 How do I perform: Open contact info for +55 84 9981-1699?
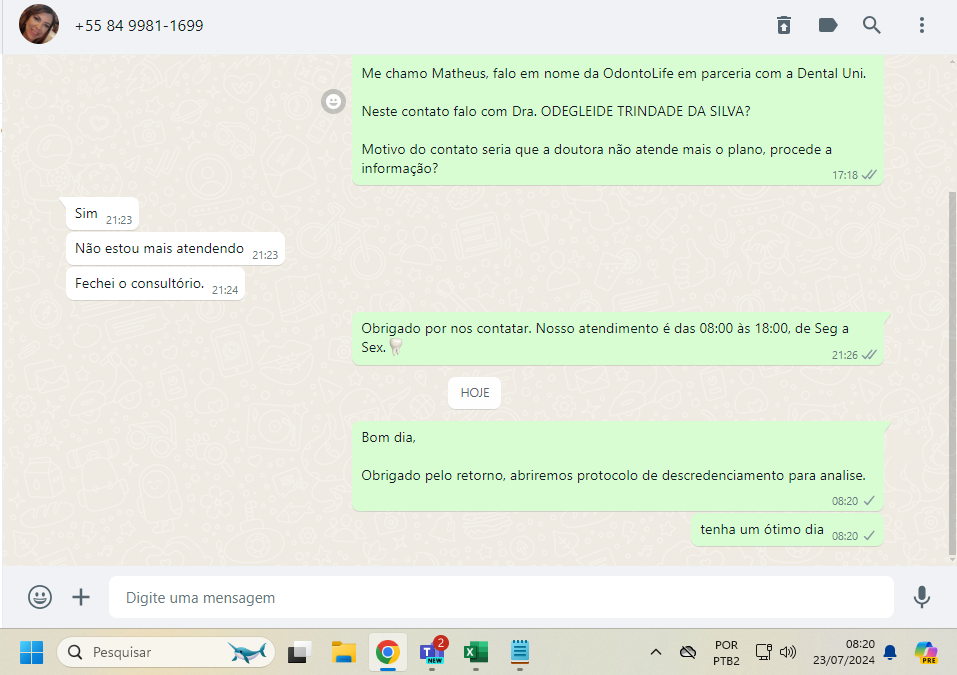[x=139, y=25]
